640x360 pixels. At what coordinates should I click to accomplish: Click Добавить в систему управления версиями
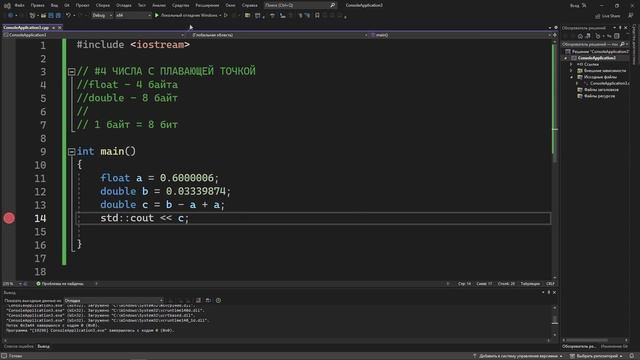coord(518,356)
